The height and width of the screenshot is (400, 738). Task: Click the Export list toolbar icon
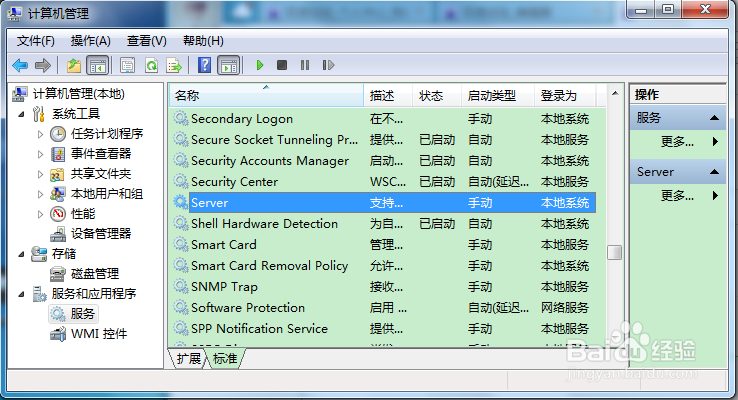[174, 65]
